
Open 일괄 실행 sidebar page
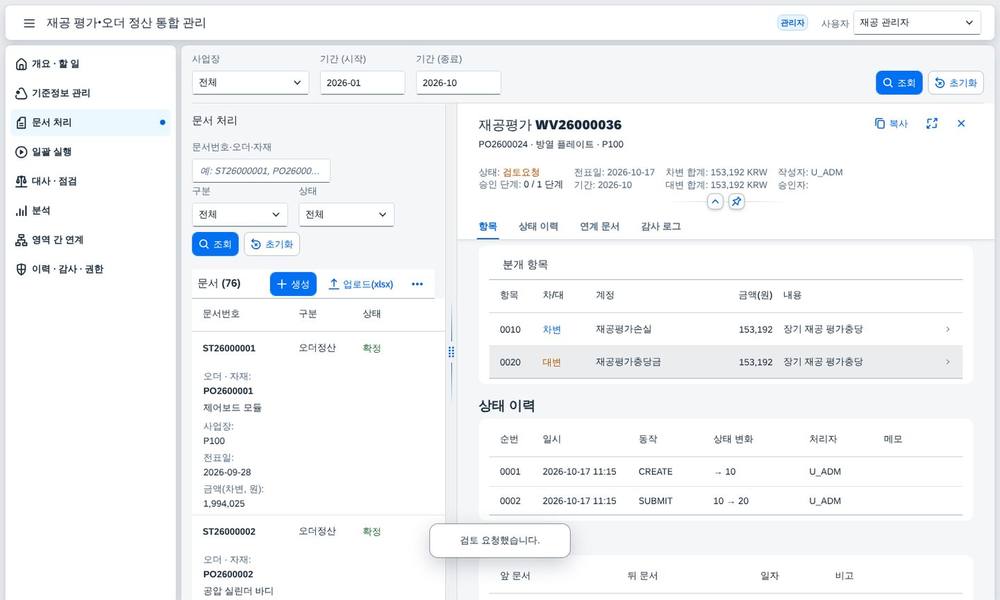91,152
